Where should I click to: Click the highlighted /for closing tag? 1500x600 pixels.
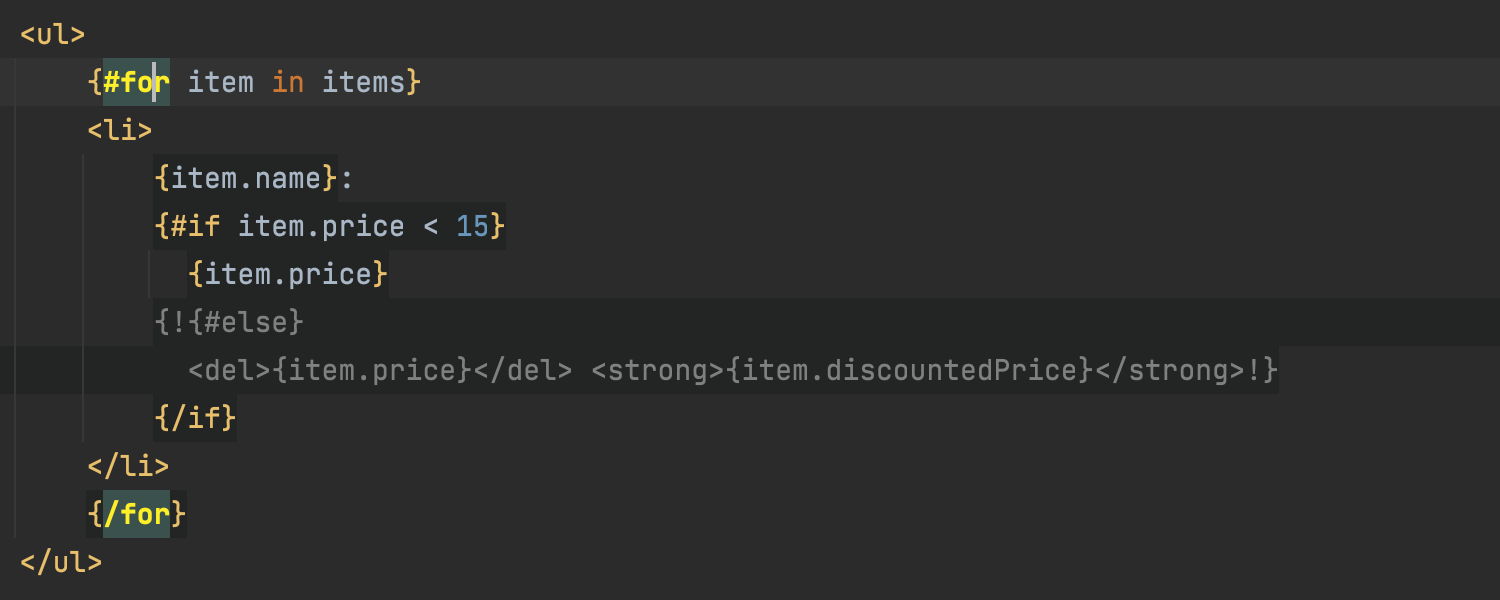(x=136, y=514)
